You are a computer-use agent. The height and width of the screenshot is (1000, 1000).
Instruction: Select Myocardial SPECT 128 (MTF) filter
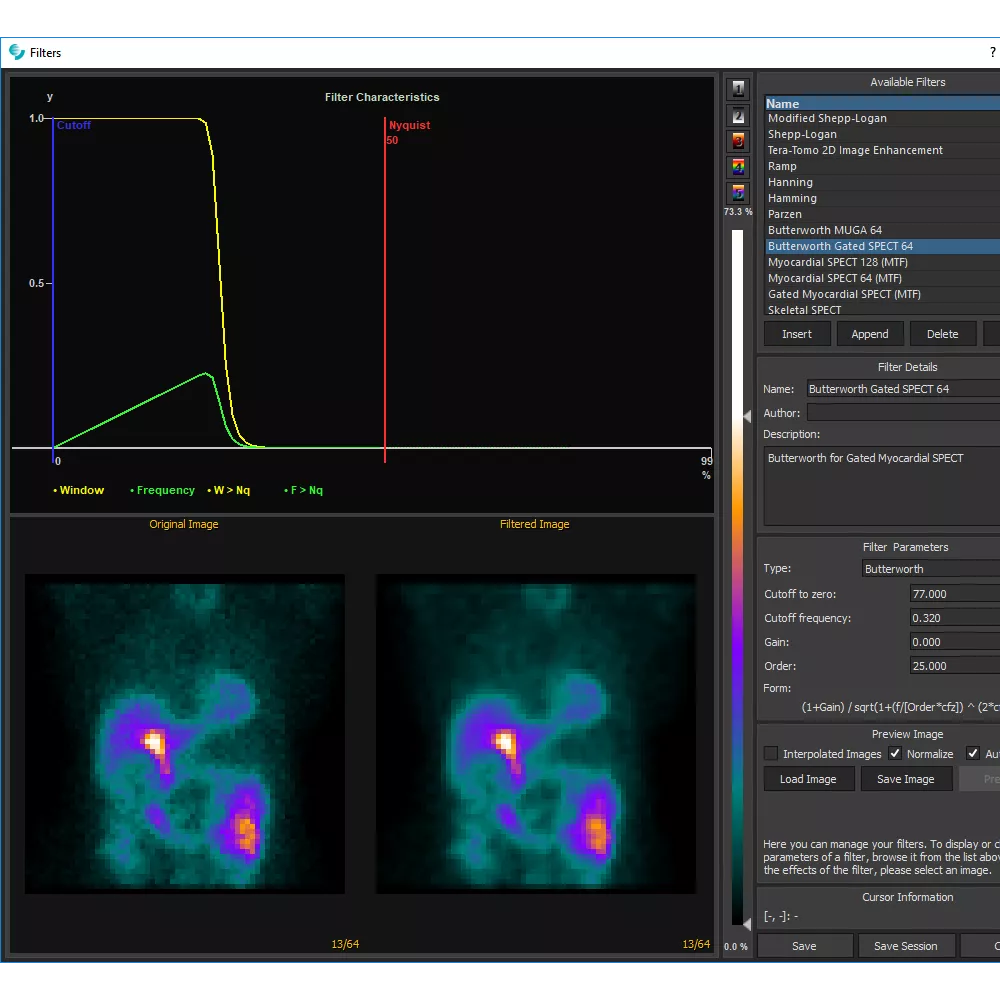coord(882,262)
